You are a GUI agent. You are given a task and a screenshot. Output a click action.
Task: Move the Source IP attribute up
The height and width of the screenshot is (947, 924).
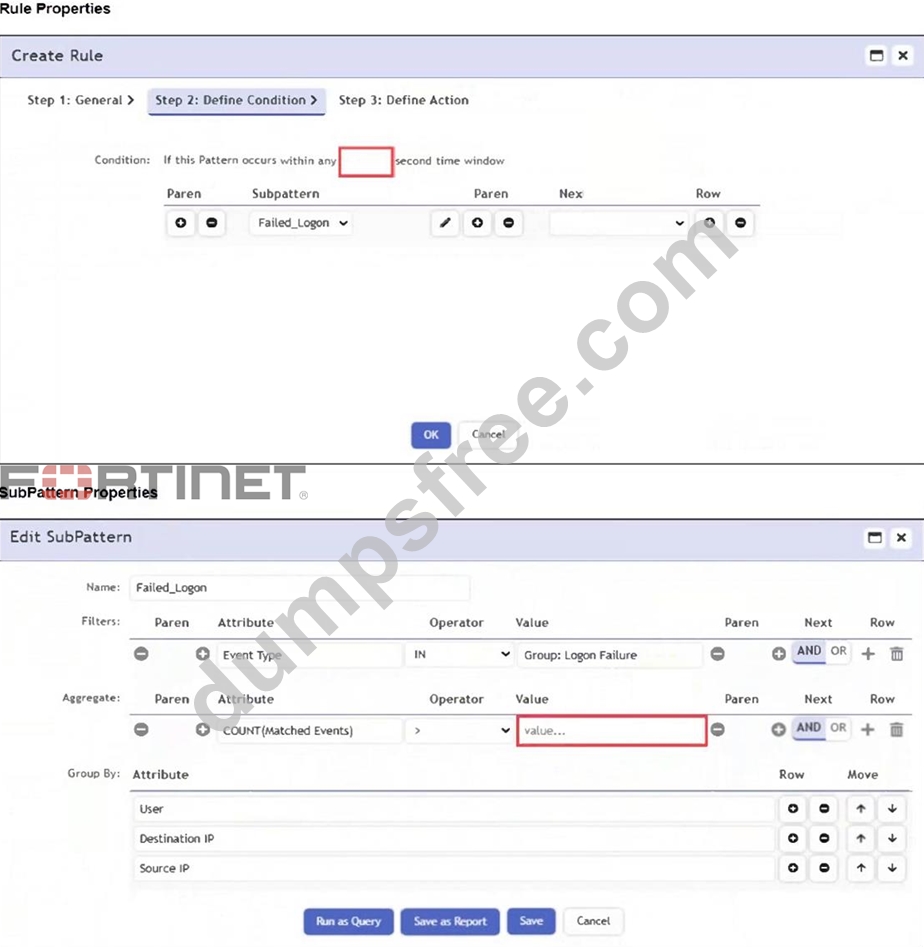click(x=861, y=868)
